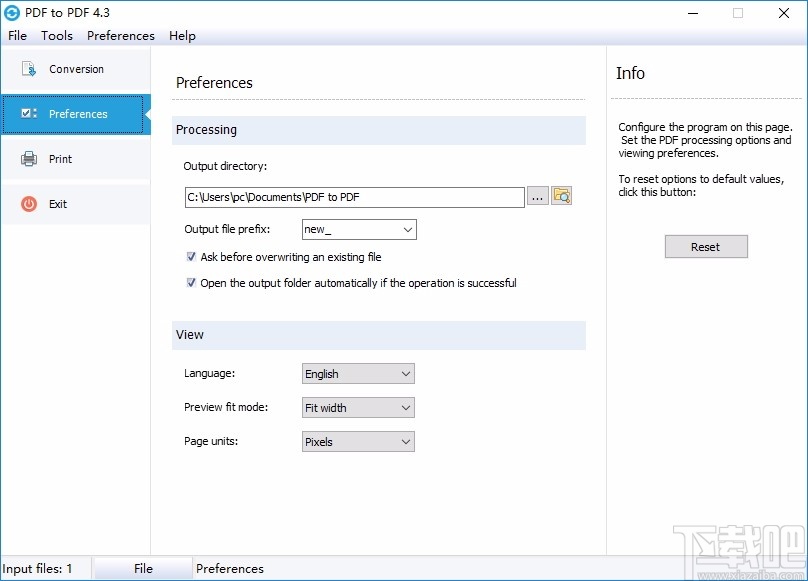The height and width of the screenshot is (581, 808).
Task: Click the Preferences label in status bar
Action: 230,569
